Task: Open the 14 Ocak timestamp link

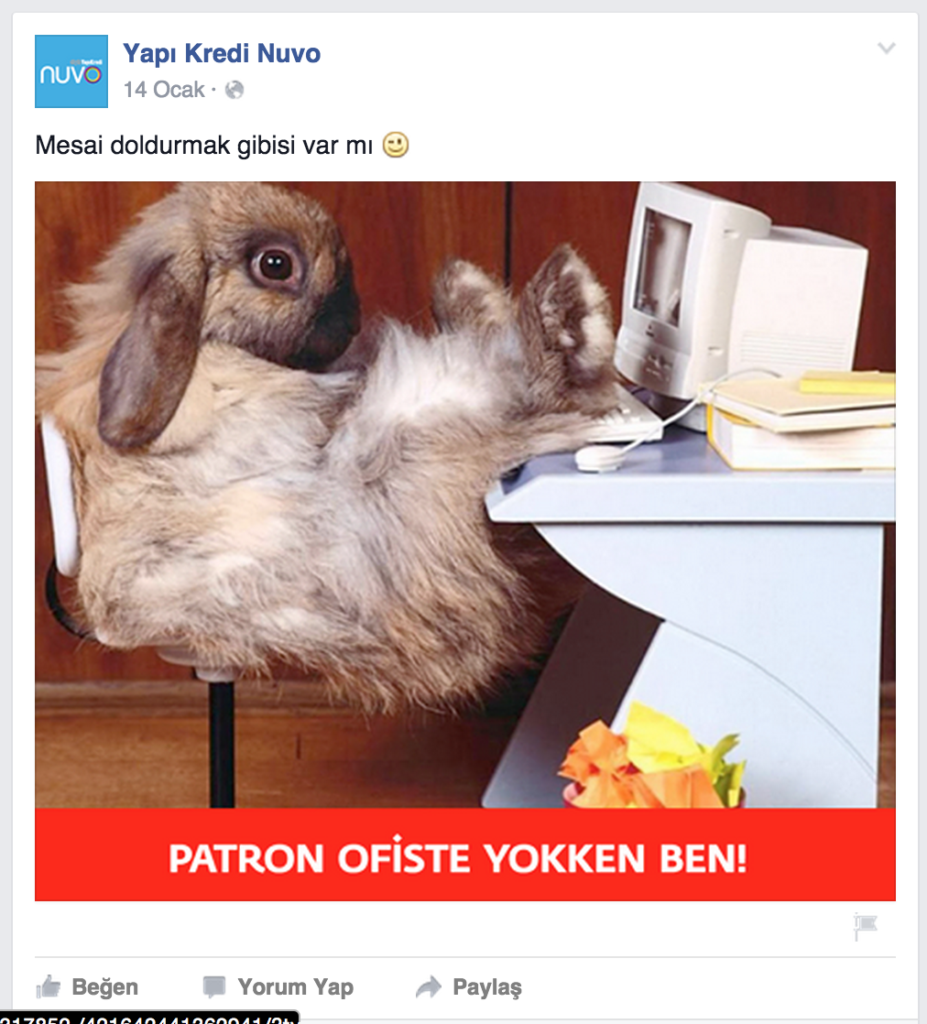Action: coord(164,89)
